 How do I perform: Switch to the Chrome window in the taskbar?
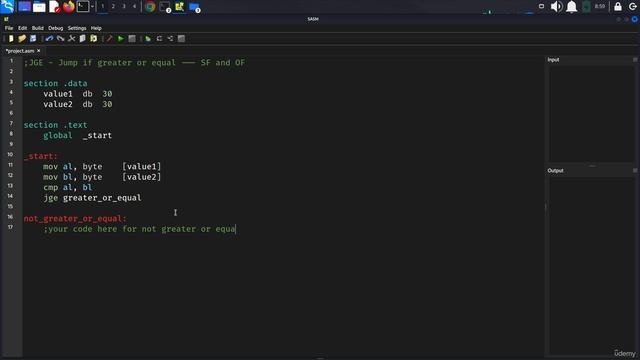point(150,7)
